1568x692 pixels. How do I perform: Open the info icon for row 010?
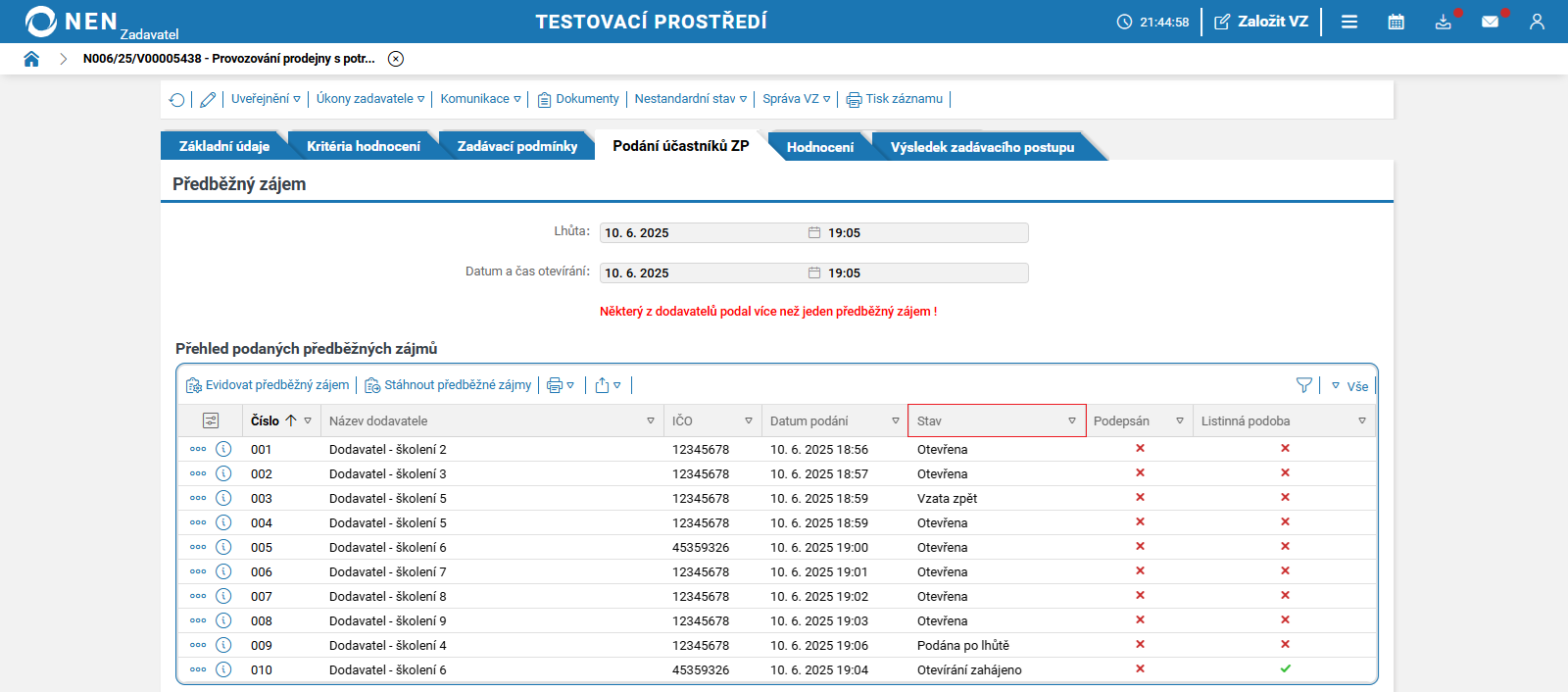(x=223, y=669)
